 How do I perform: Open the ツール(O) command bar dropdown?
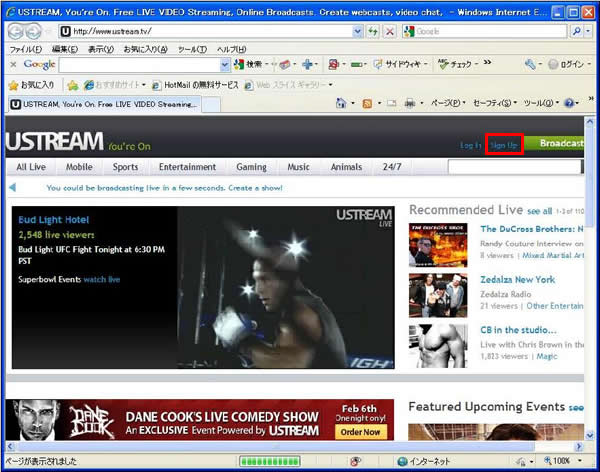tap(541, 103)
